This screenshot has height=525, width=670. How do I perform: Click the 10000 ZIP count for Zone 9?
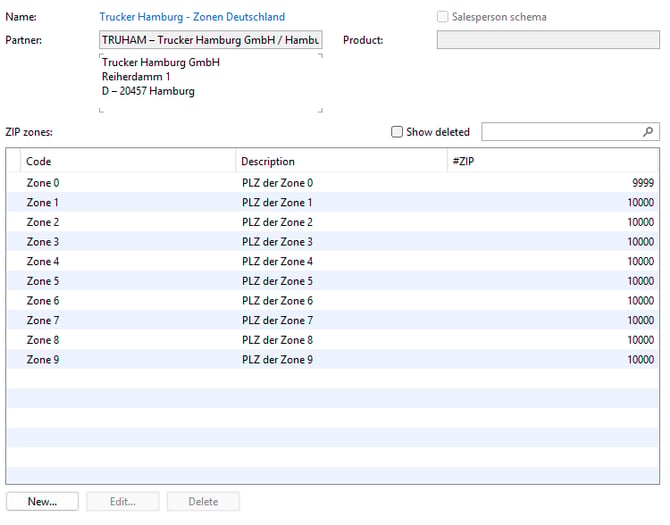(x=641, y=360)
